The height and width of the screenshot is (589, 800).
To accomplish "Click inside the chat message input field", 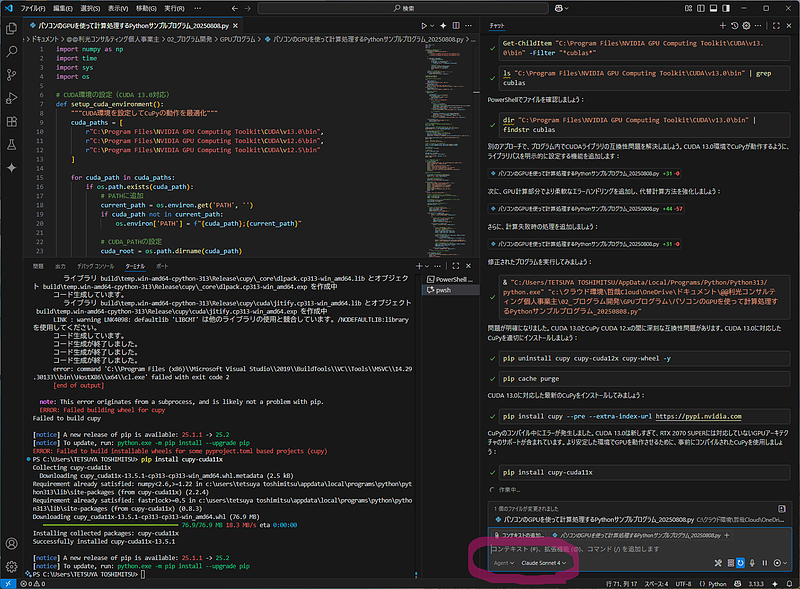I will [x=620, y=548].
